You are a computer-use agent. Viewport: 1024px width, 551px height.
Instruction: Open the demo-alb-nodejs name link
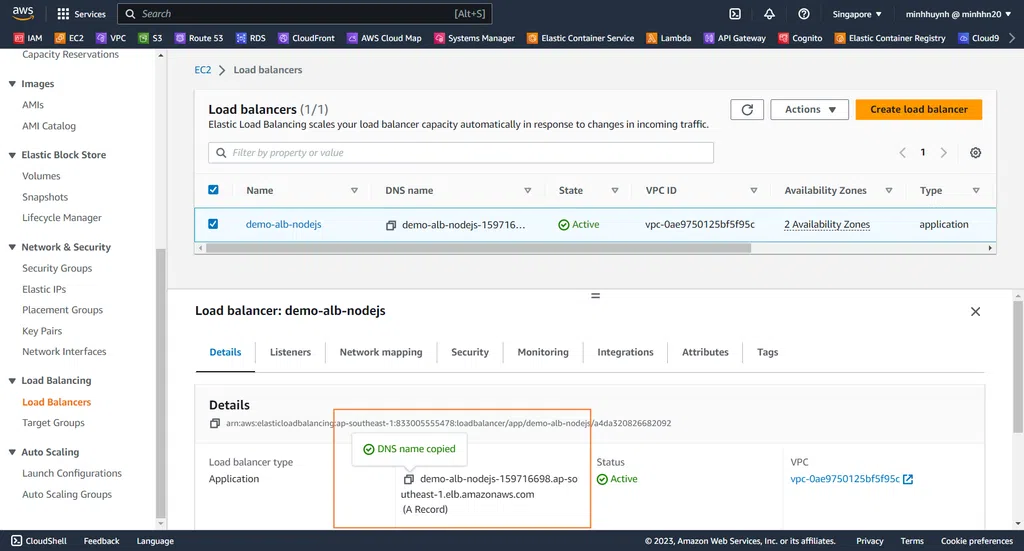point(283,224)
